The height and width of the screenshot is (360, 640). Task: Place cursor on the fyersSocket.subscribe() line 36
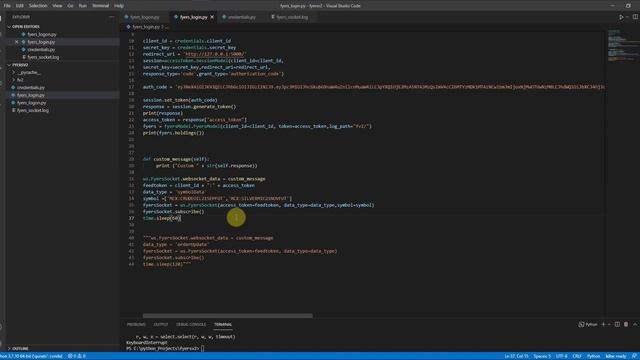pos(173,212)
